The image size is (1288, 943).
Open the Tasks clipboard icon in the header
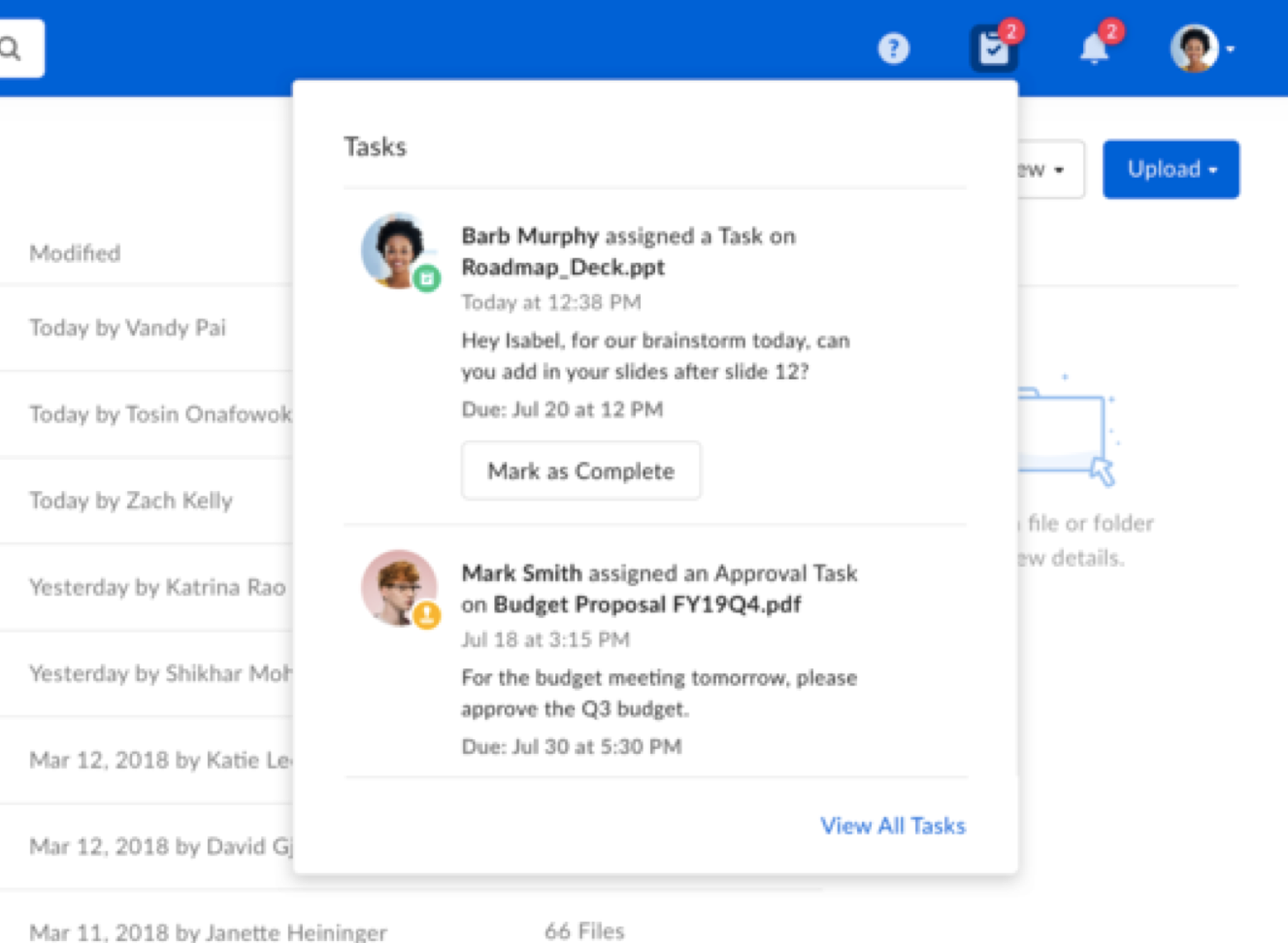992,49
